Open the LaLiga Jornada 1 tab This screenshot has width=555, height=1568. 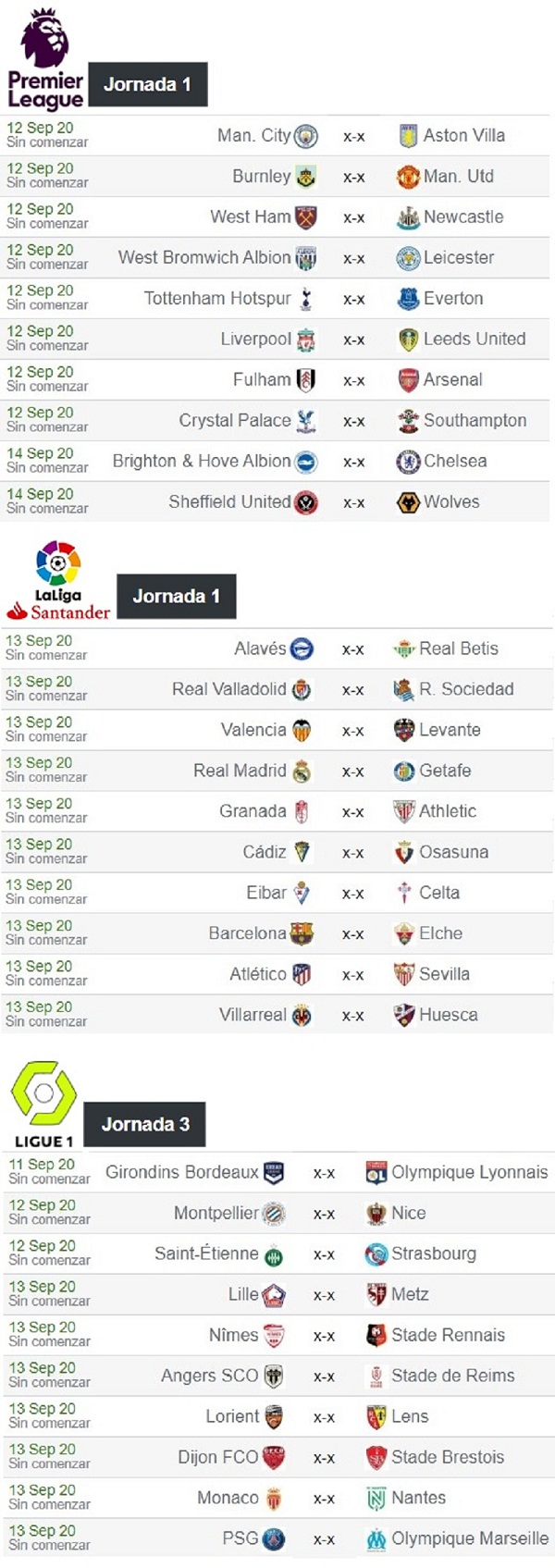(x=177, y=597)
